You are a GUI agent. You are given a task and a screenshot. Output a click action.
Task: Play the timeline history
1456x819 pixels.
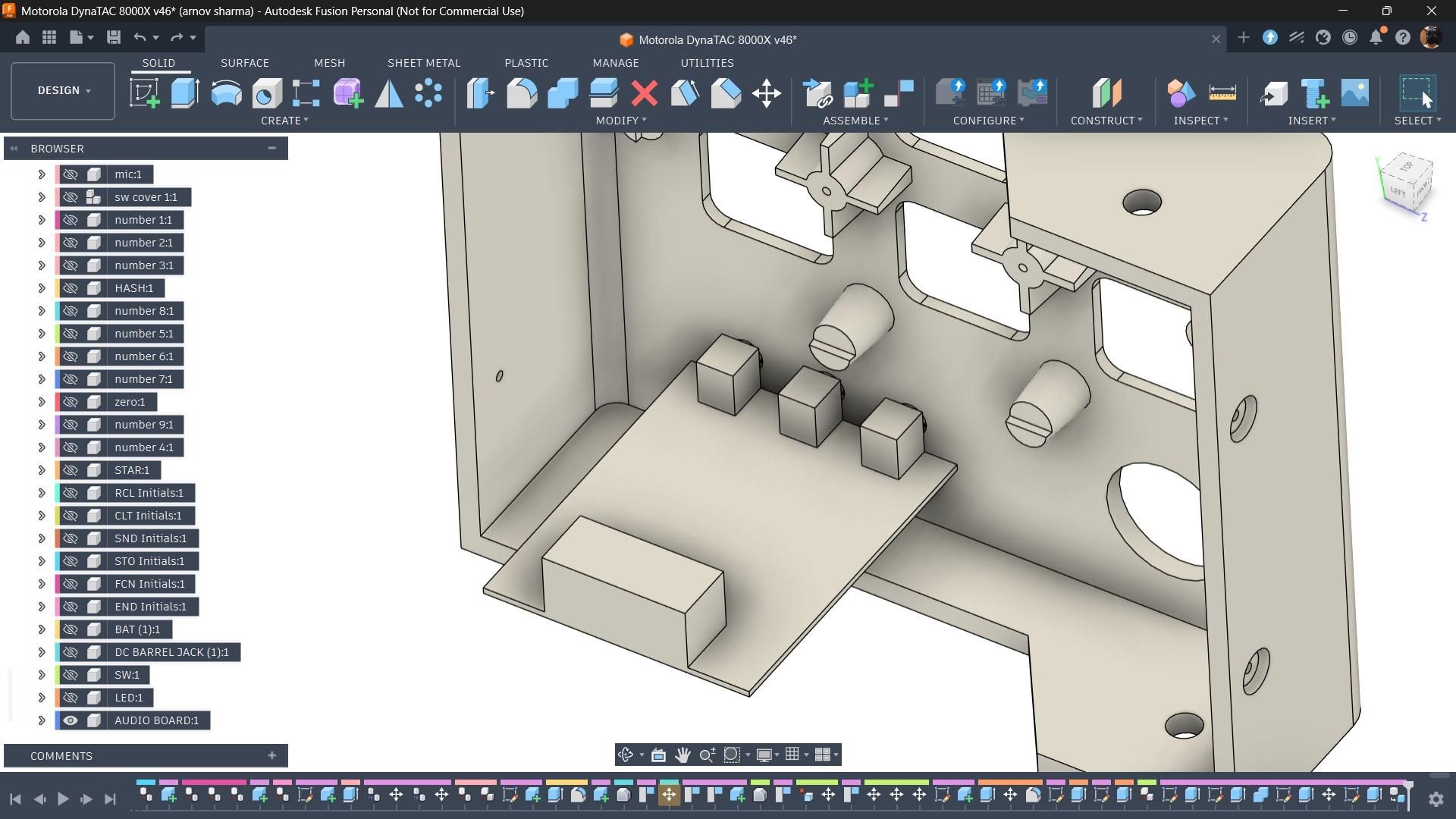tap(63, 799)
